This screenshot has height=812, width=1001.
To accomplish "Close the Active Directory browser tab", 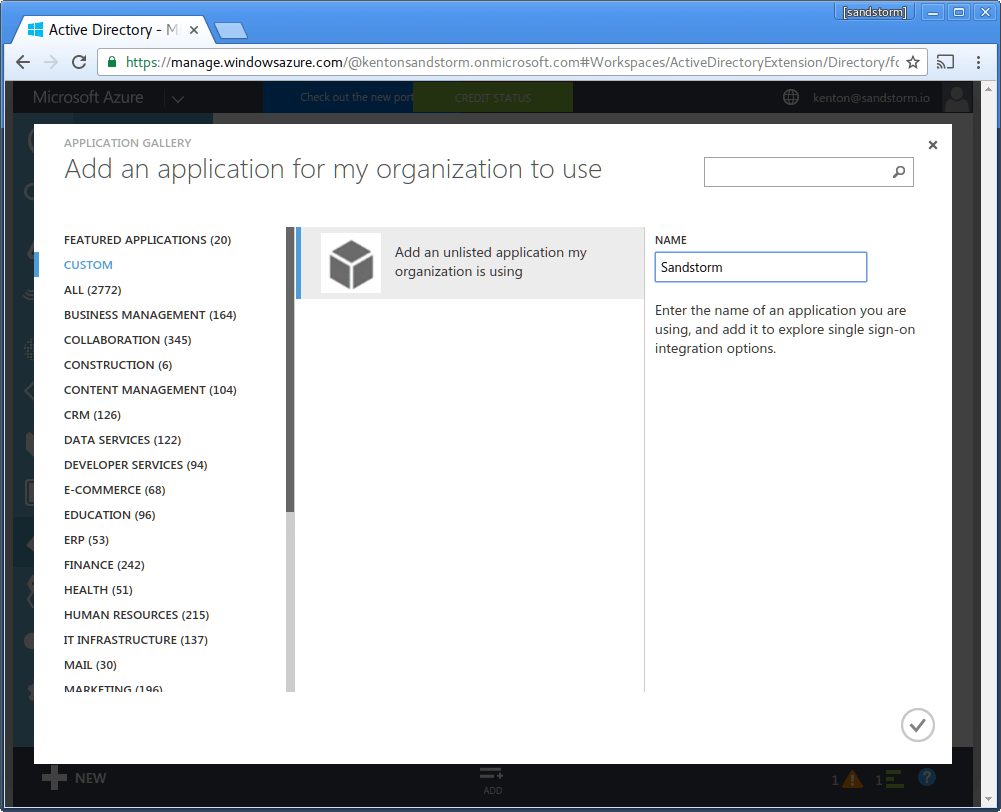I will (193, 30).
